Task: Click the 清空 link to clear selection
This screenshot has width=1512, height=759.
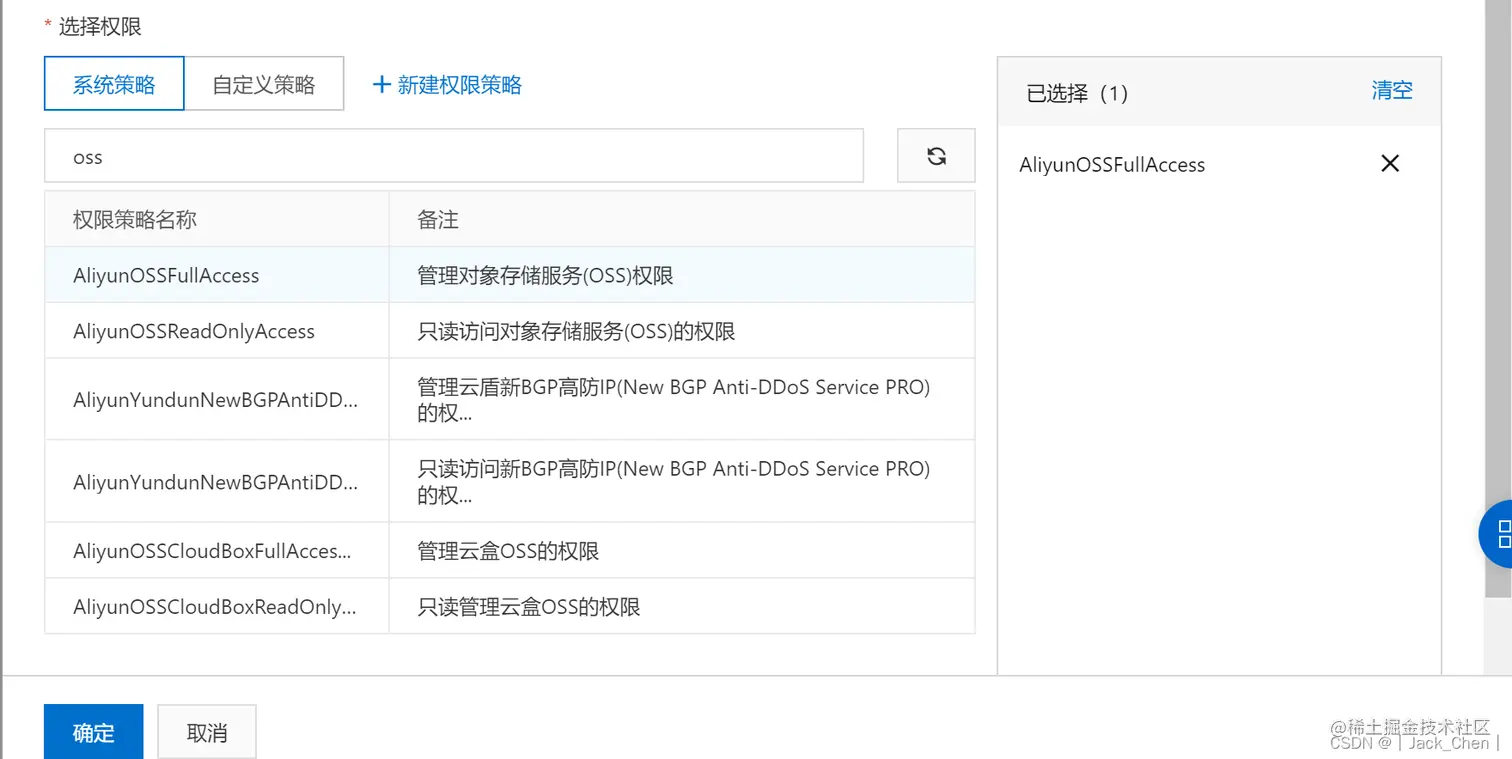Action: 1392,91
